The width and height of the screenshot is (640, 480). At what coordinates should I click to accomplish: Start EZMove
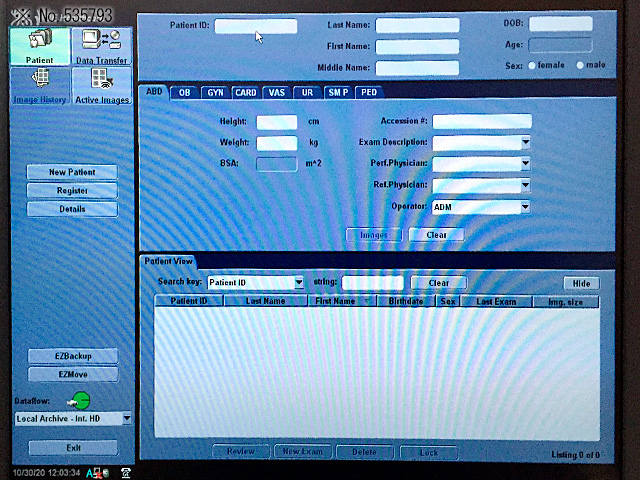[x=73, y=374]
